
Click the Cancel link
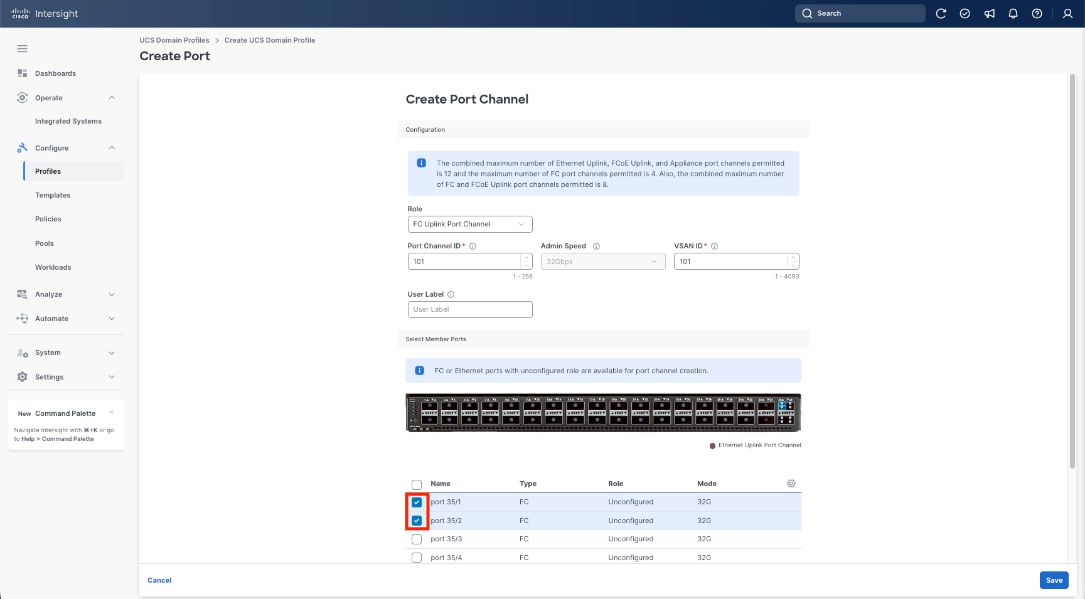159,580
